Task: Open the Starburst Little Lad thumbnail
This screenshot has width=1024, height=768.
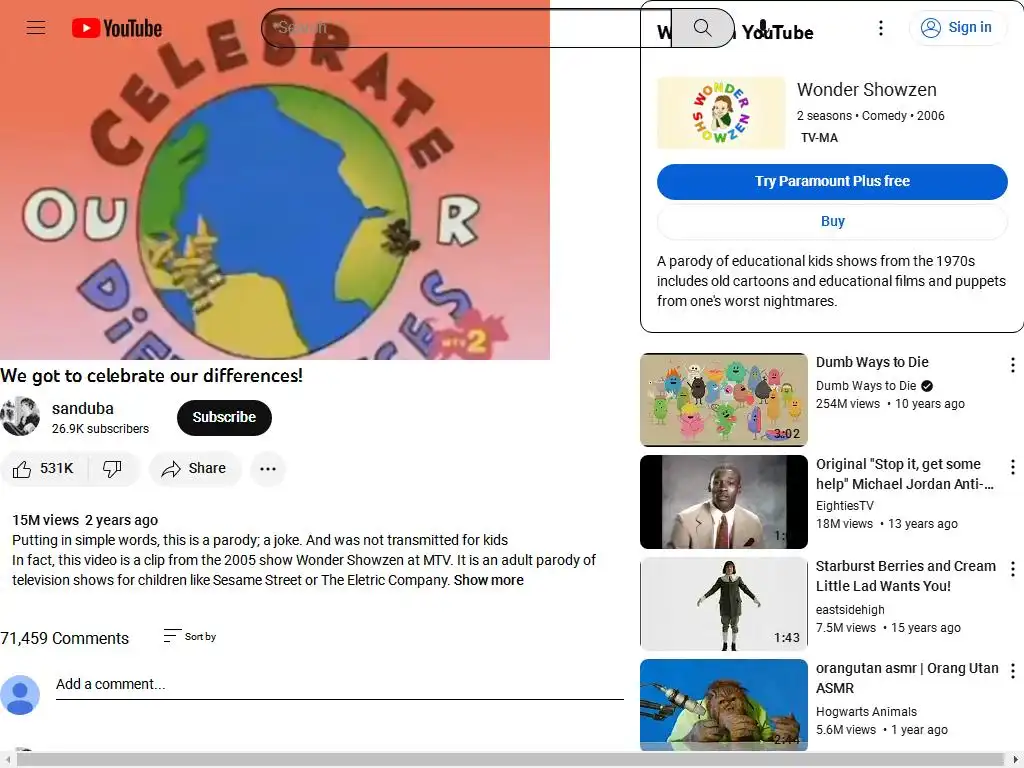Action: [x=724, y=603]
